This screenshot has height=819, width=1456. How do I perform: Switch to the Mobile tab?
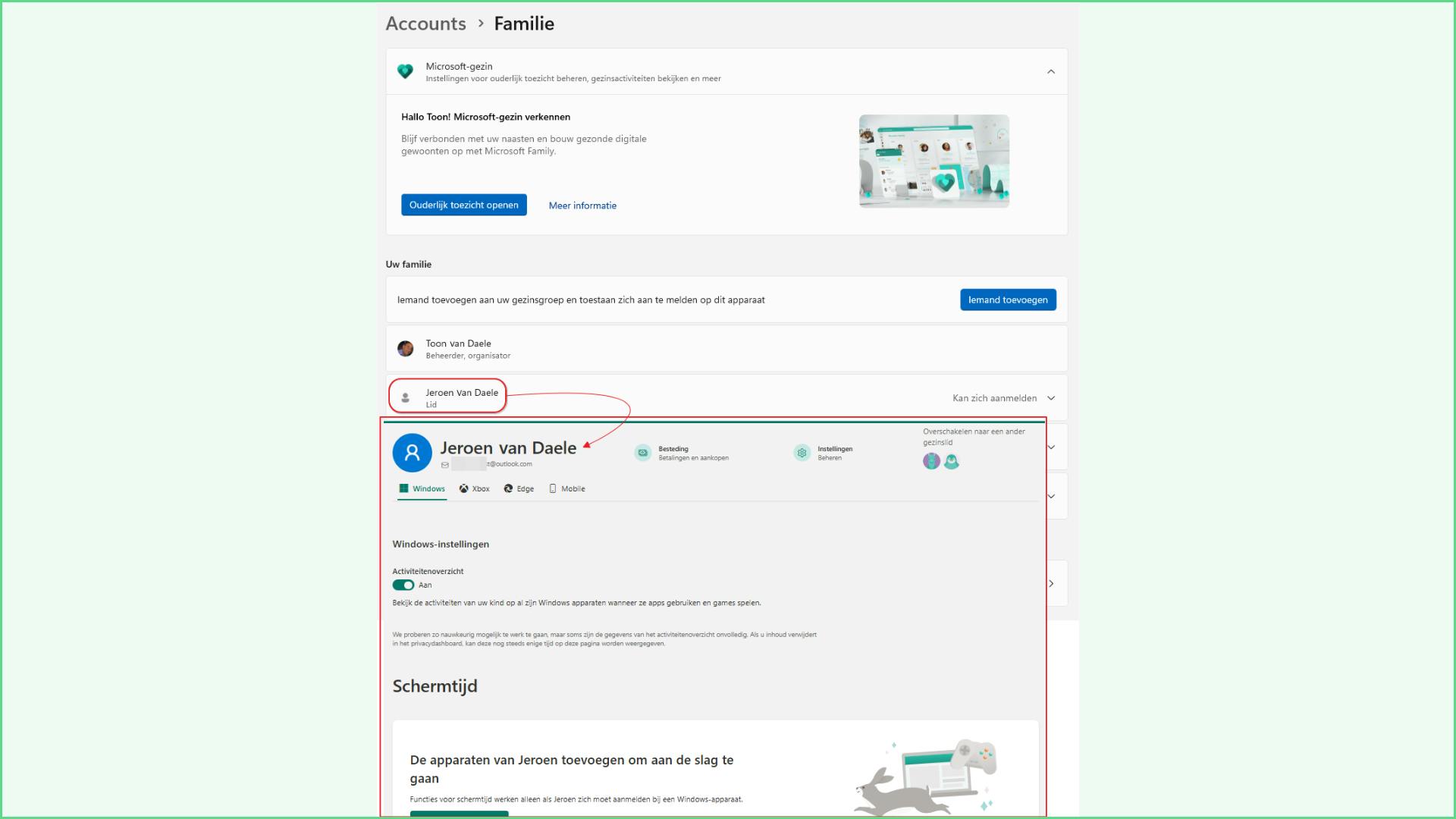tap(566, 488)
